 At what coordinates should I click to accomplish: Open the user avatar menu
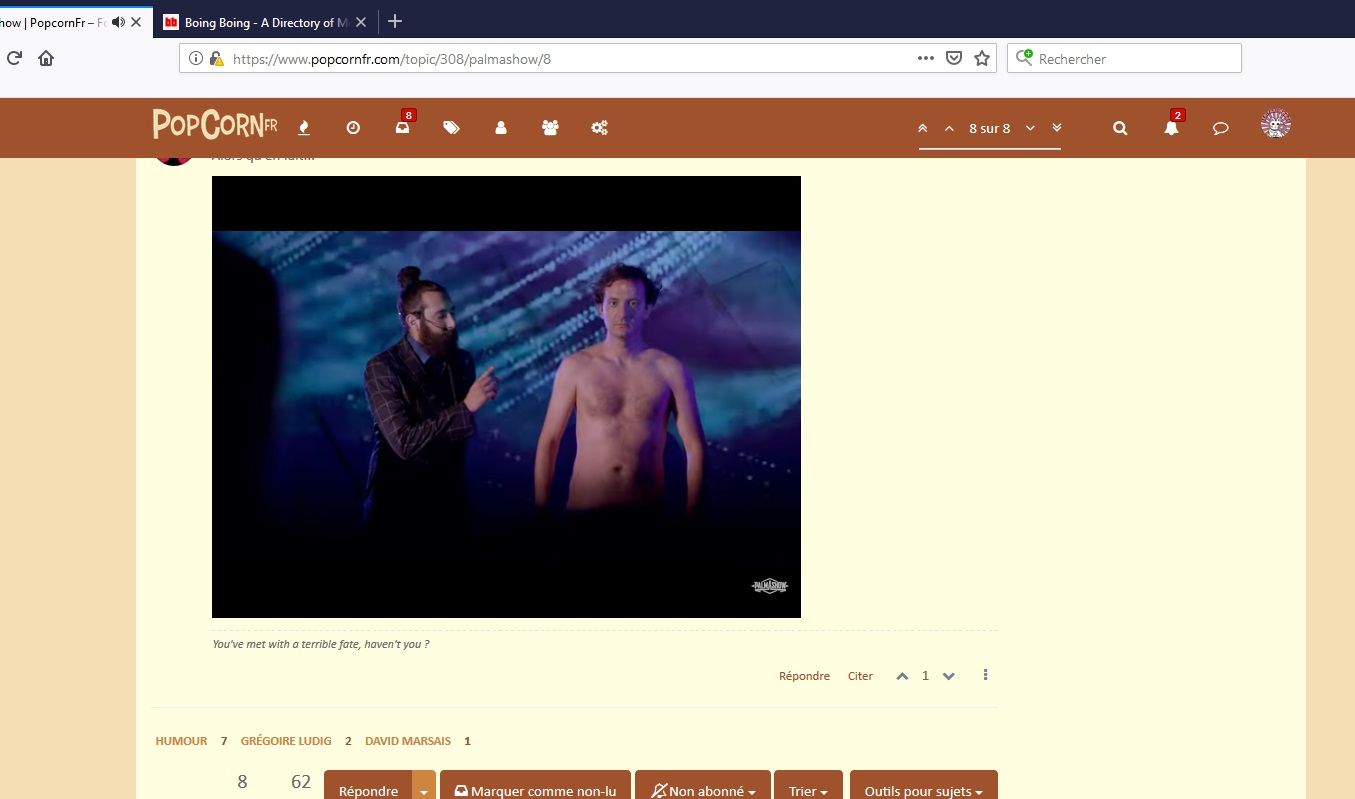(1275, 124)
